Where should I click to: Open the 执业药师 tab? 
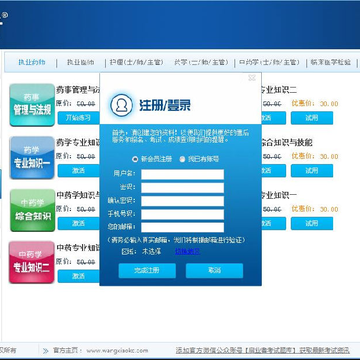(32, 62)
